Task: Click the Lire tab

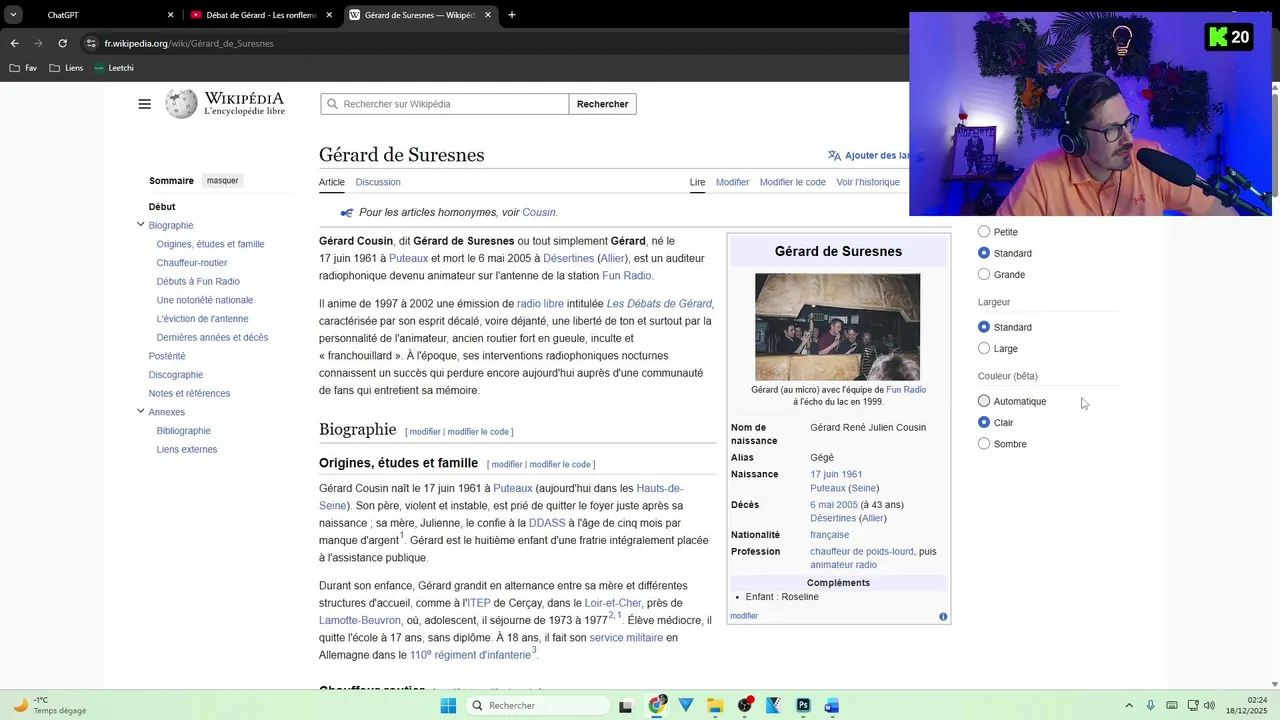Action: [x=697, y=182]
